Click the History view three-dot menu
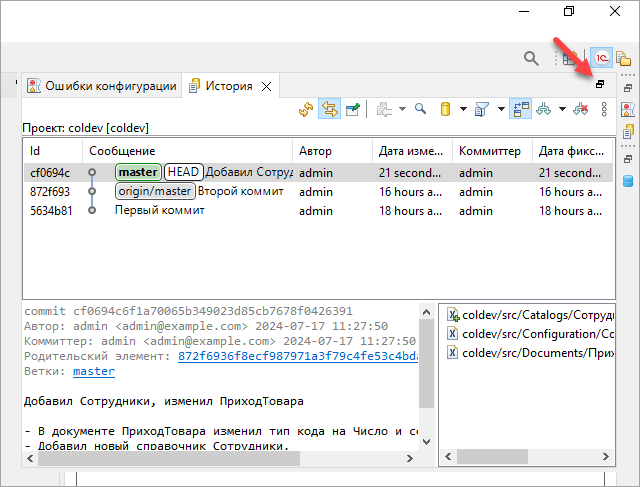This screenshot has width=640, height=487. tap(604, 109)
